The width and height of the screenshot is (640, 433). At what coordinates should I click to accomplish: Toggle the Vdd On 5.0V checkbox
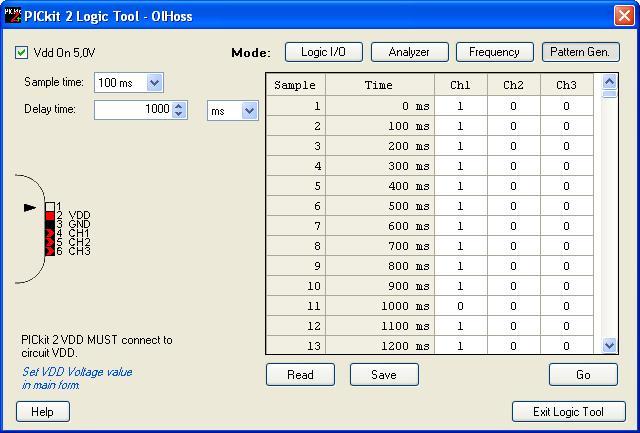tap(21, 53)
